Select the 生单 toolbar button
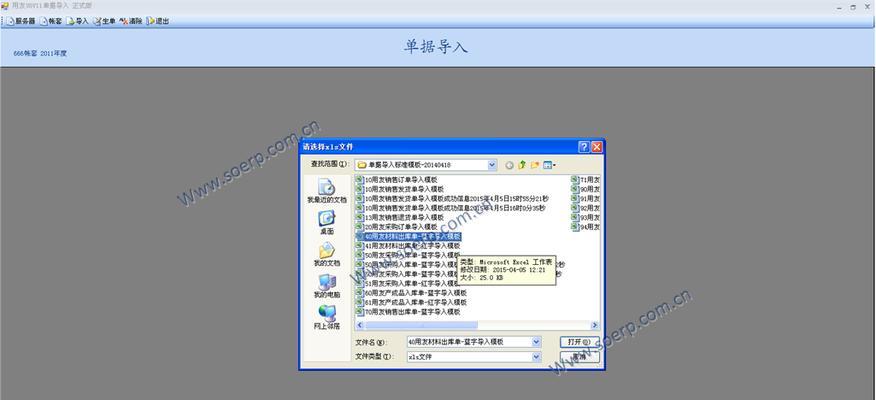Image resolution: width=876 pixels, height=400 pixels. pyautogui.click(x=104, y=21)
